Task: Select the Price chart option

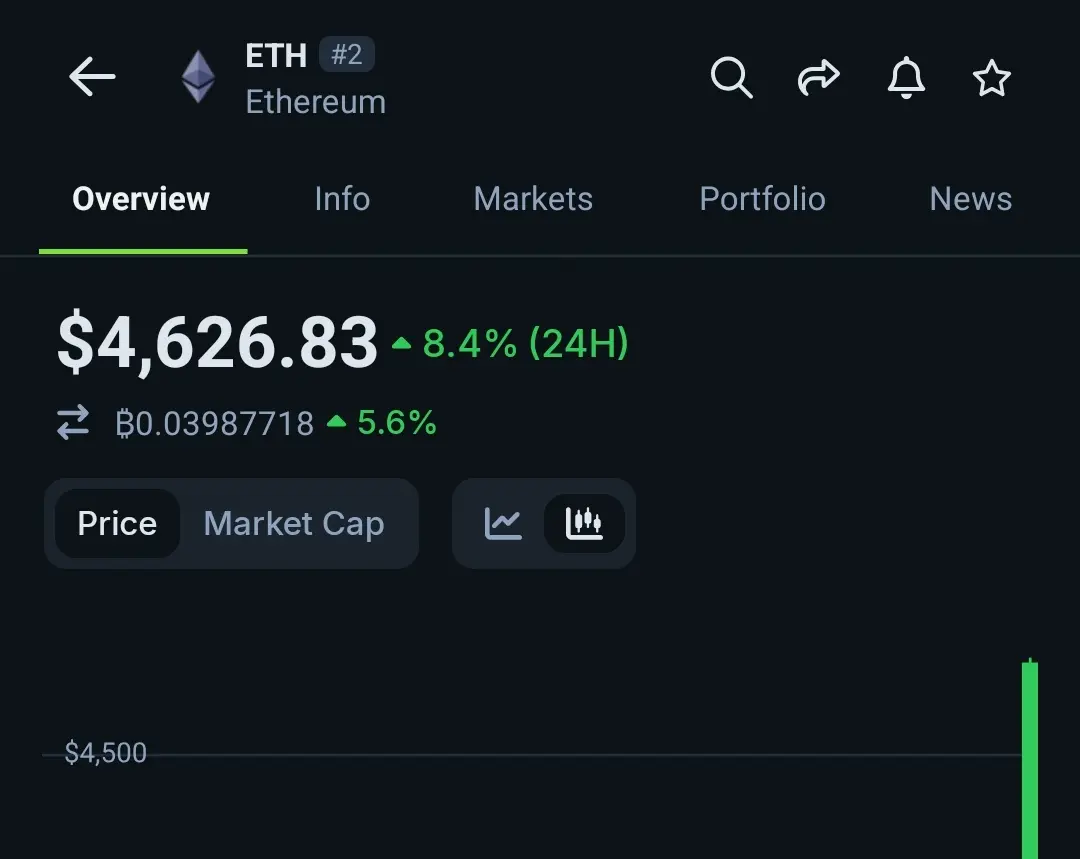Action: (x=117, y=524)
